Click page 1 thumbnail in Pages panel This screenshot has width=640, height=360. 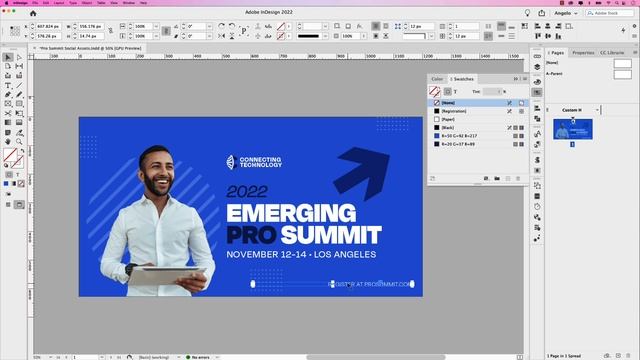[x=573, y=129]
